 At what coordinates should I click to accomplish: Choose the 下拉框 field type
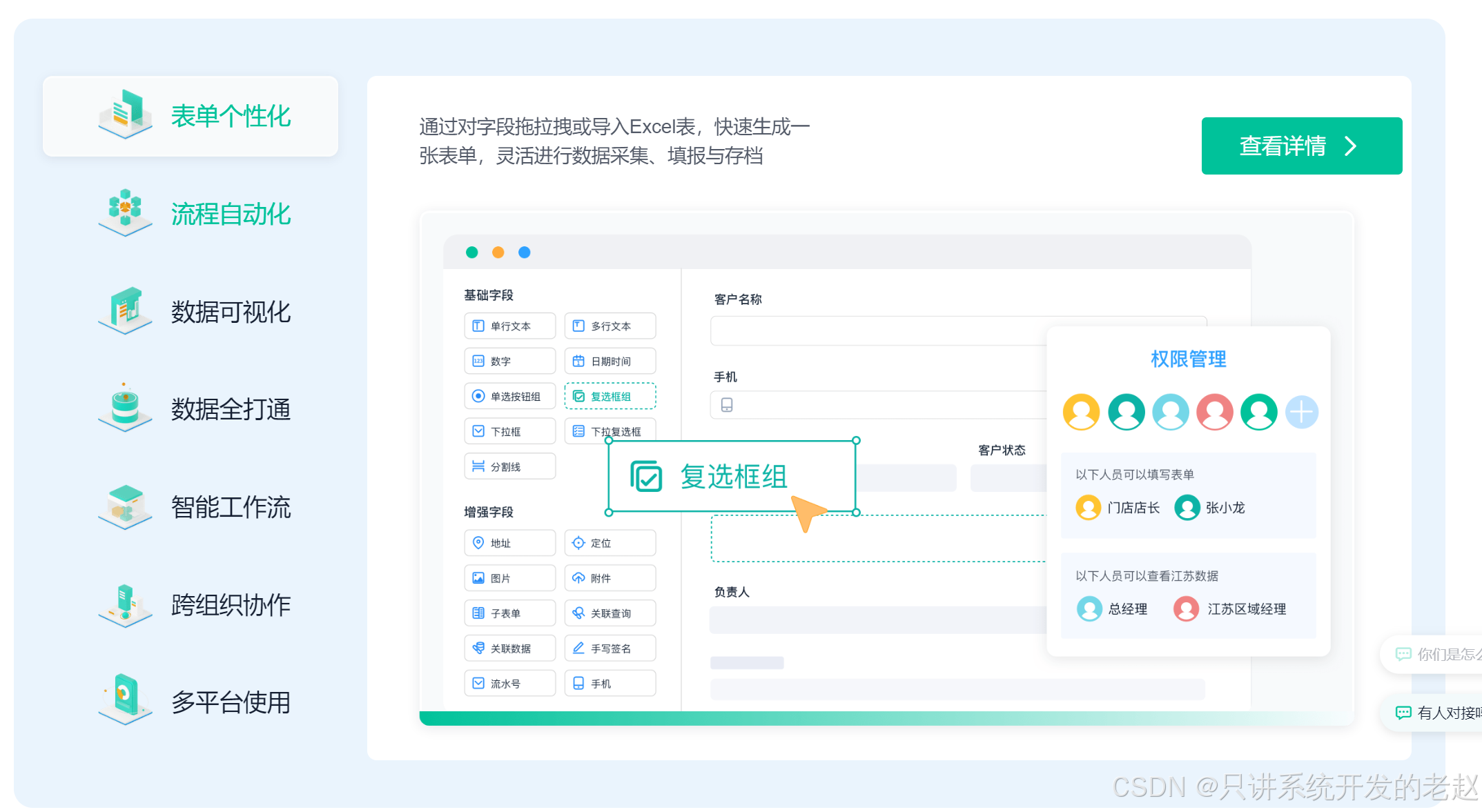(x=509, y=431)
